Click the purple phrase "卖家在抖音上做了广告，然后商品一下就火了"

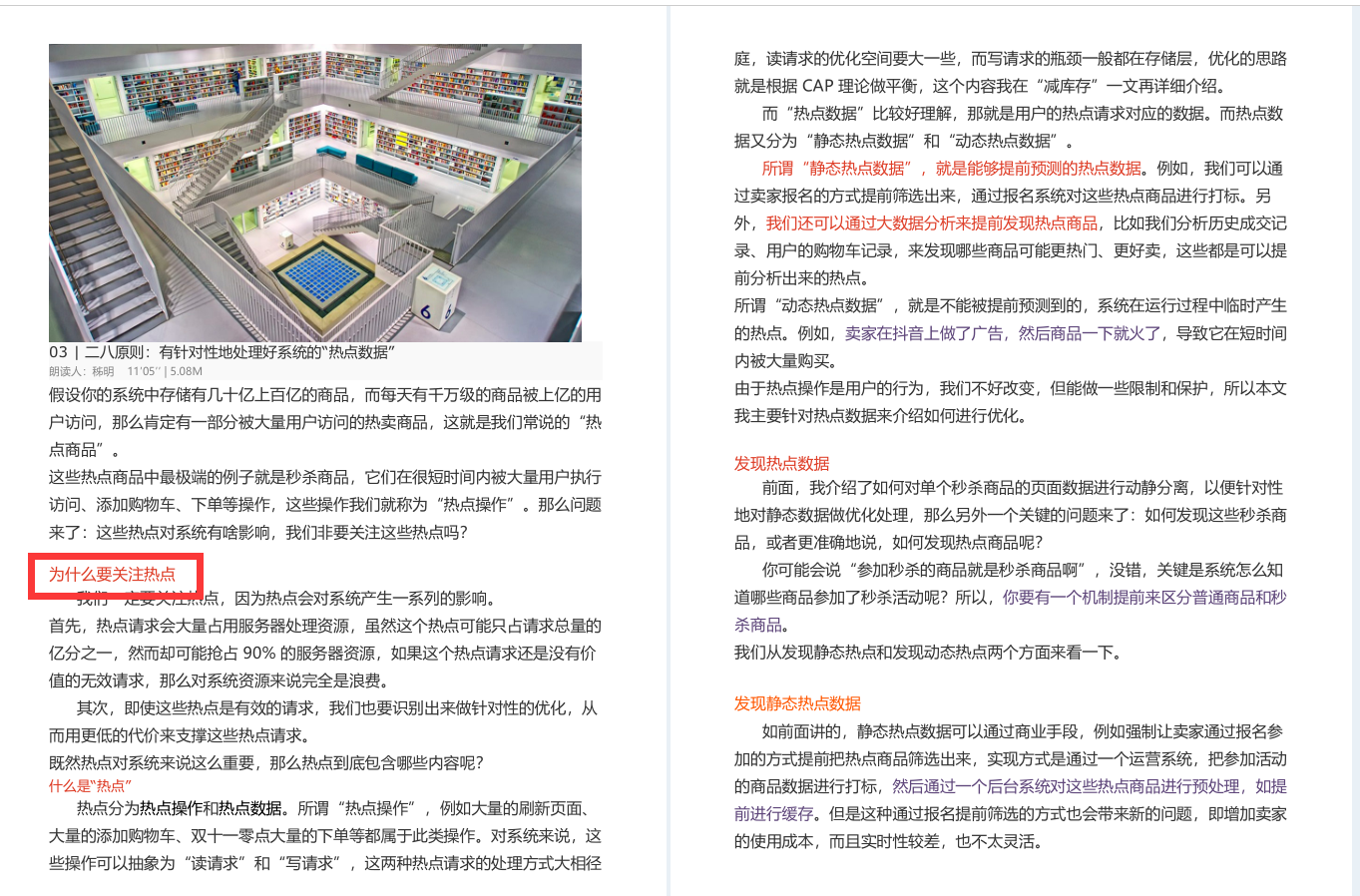[x=1003, y=333]
